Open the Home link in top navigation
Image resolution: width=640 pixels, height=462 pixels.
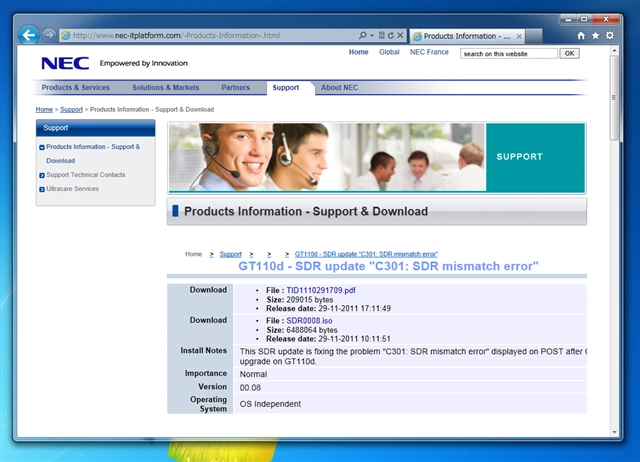pyautogui.click(x=358, y=52)
